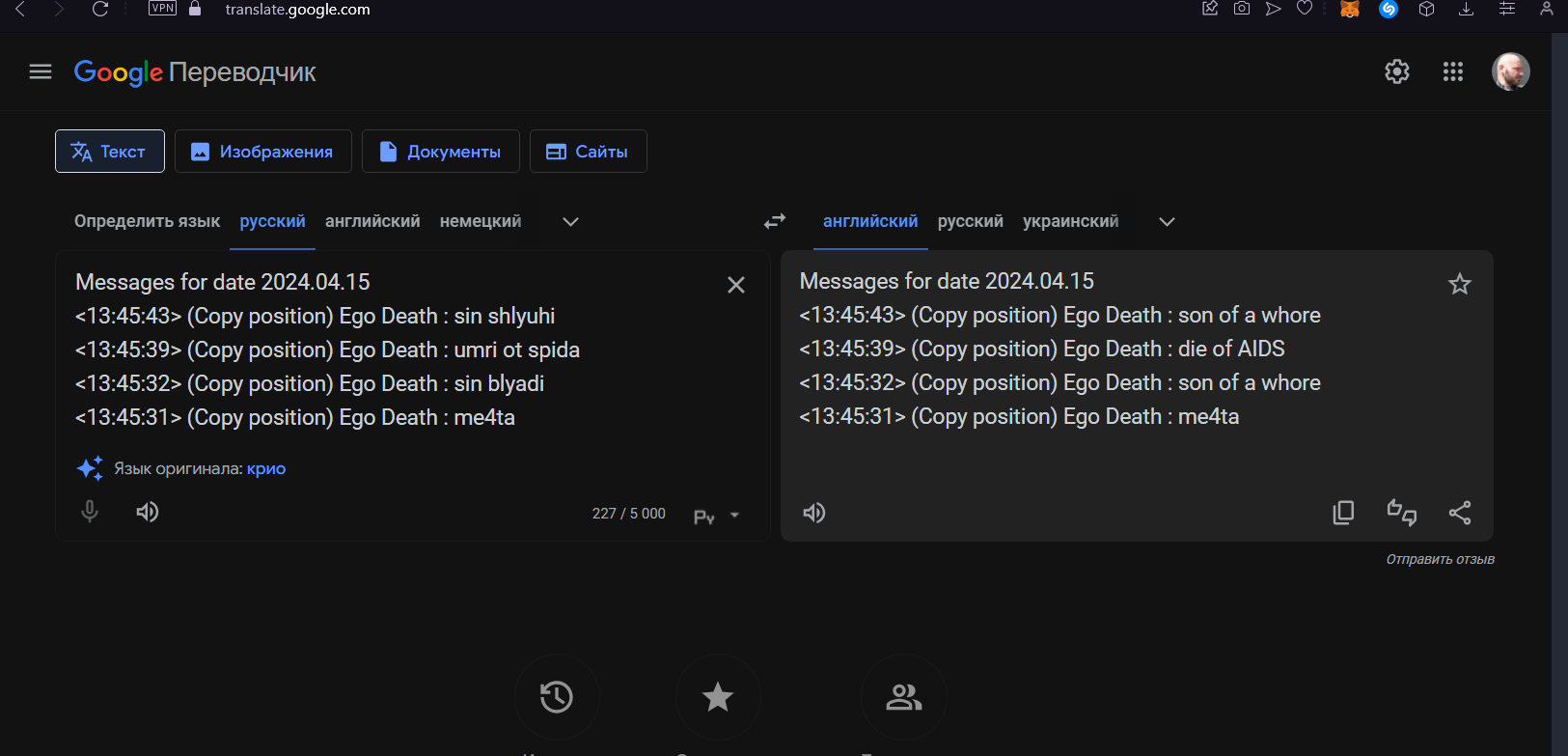Save translation with the star icon
The width and height of the screenshot is (1568, 756).
coord(1459,284)
